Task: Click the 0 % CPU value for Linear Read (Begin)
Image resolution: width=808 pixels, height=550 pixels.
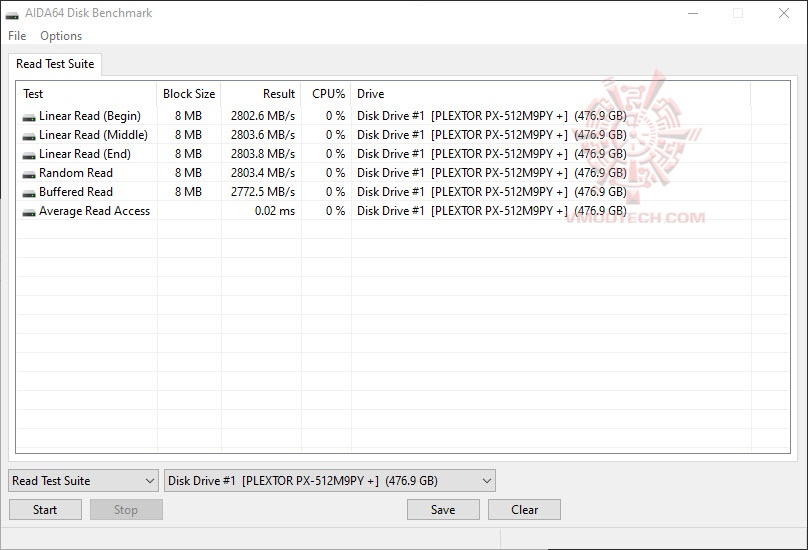Action: click(335, 116)
